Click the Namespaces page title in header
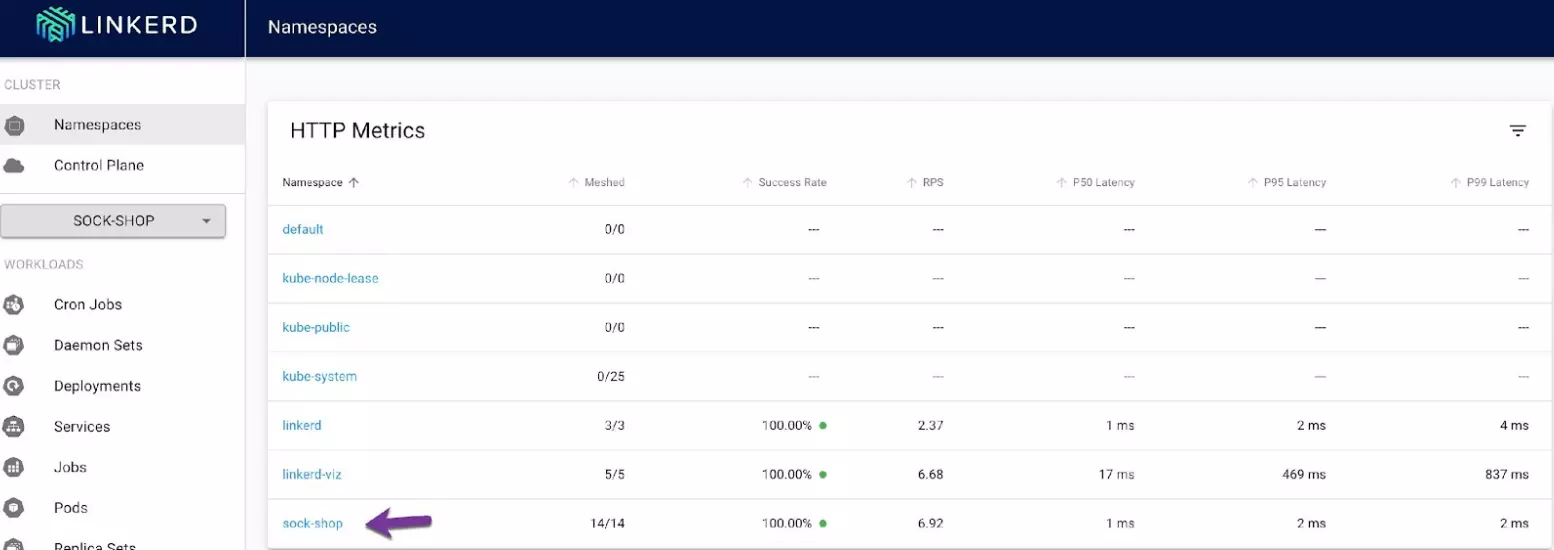Image resolution: width=1554 pixels, height=550 pixels. (x=322, y=27)
